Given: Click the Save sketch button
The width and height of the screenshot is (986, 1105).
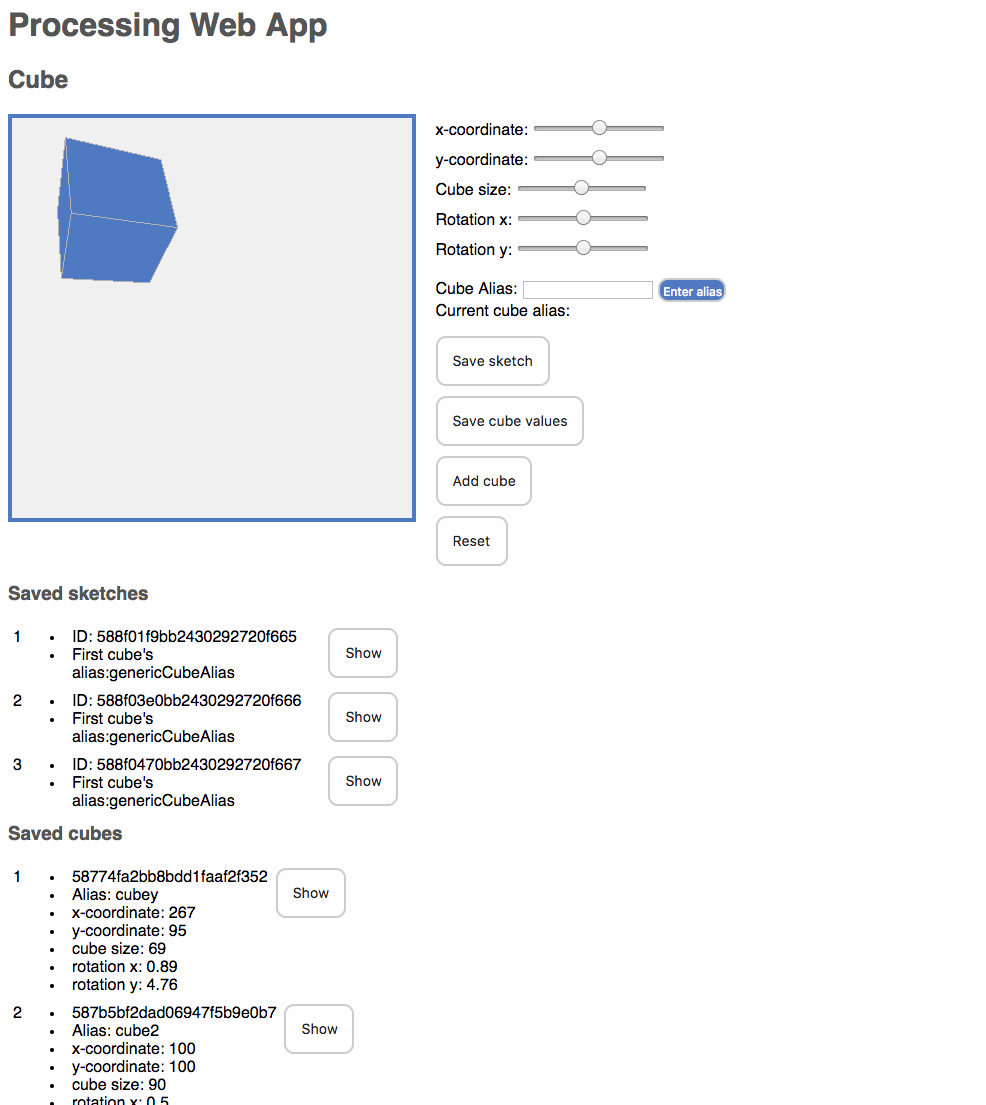Looking at the screenshot, I should pos(492,361).
